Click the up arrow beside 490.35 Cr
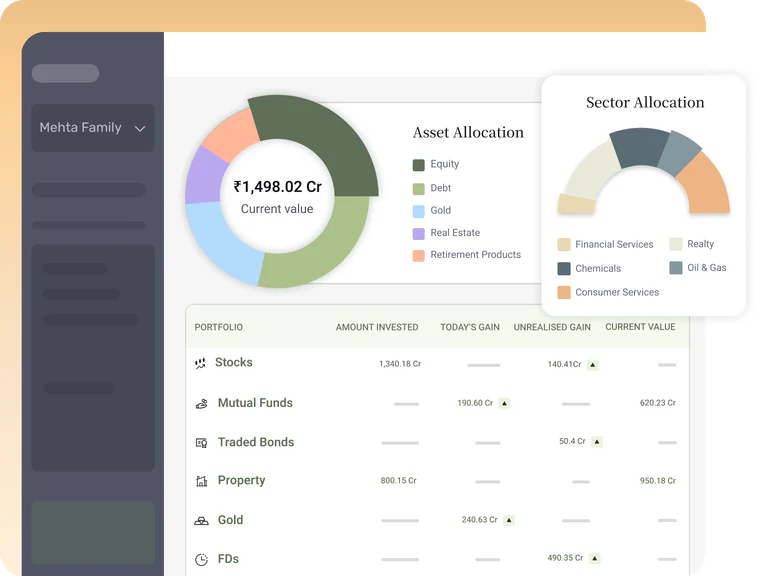 tap(594, 558)
